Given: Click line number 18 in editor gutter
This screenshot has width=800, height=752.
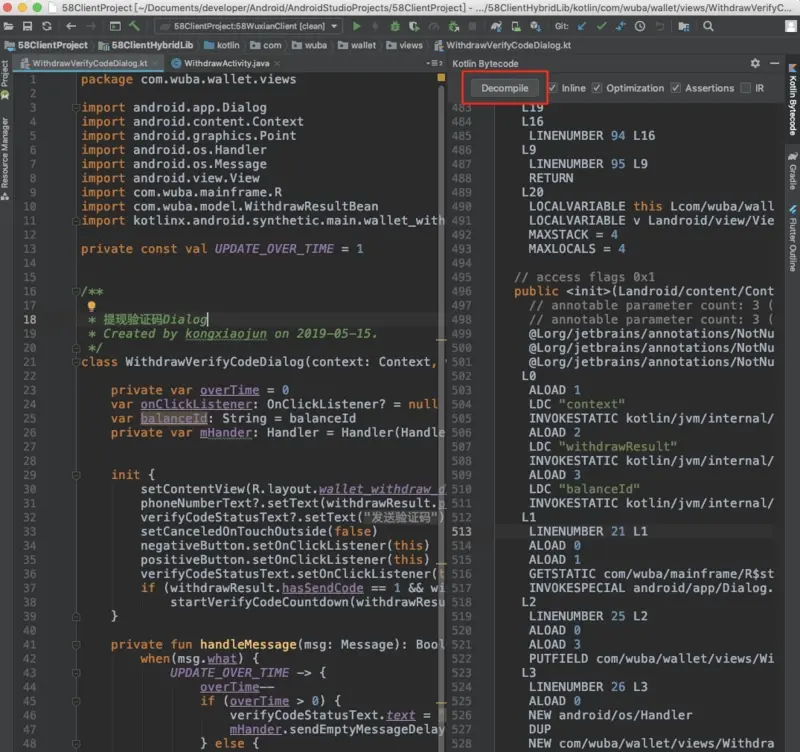Looking at the screenshot, I should (30, 319).
